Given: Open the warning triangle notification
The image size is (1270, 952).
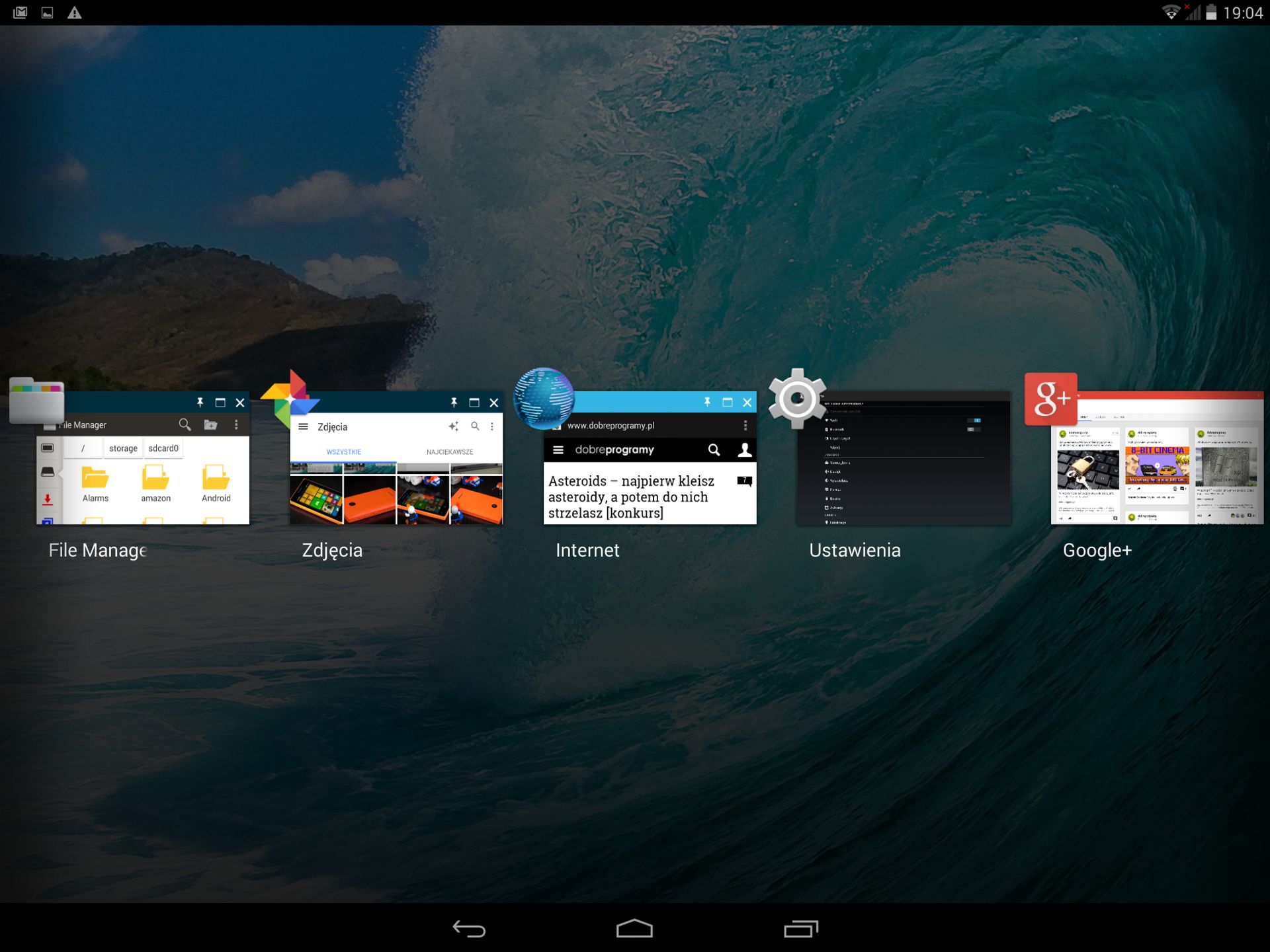Looking at the screenshot, I should [75, 13].
